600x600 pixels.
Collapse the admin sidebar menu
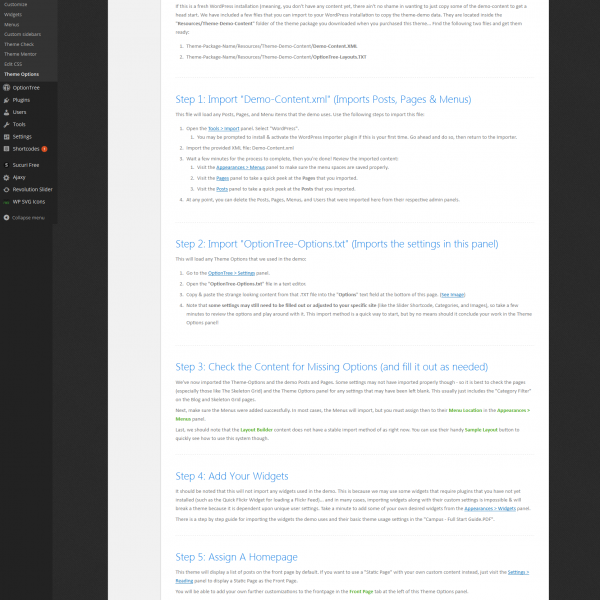[24, 217]
